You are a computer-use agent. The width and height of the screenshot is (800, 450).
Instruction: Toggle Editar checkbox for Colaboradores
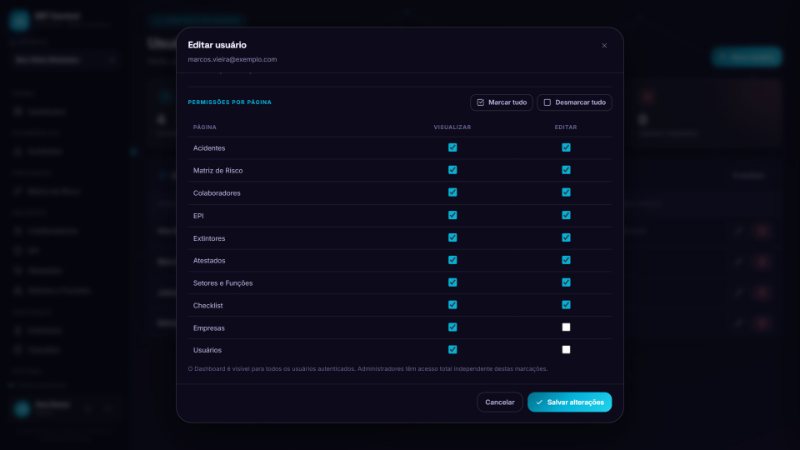point(566,192)
